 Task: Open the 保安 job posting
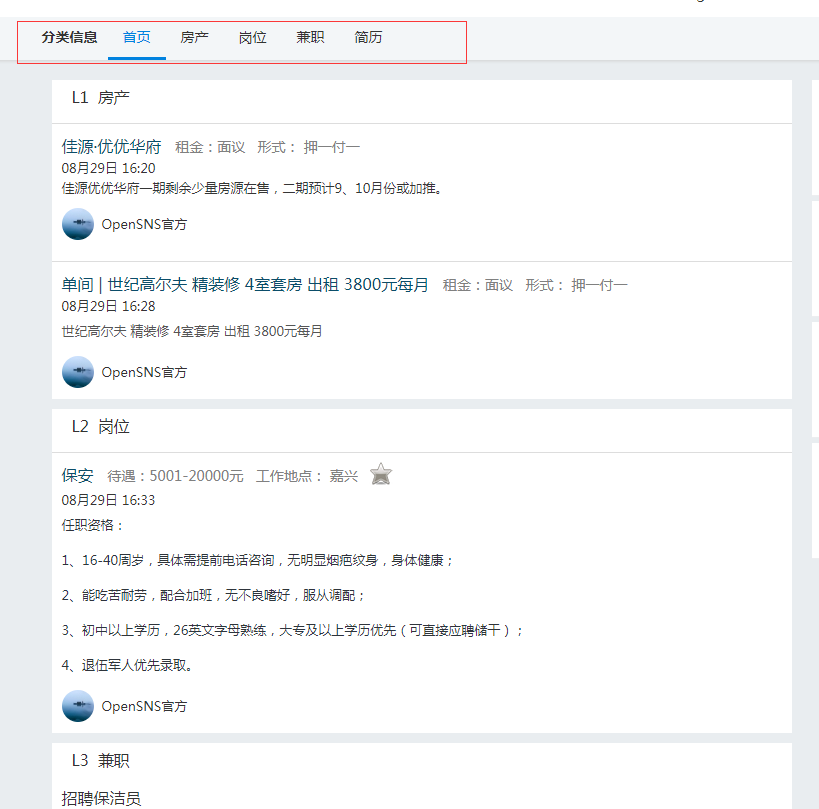77,475
